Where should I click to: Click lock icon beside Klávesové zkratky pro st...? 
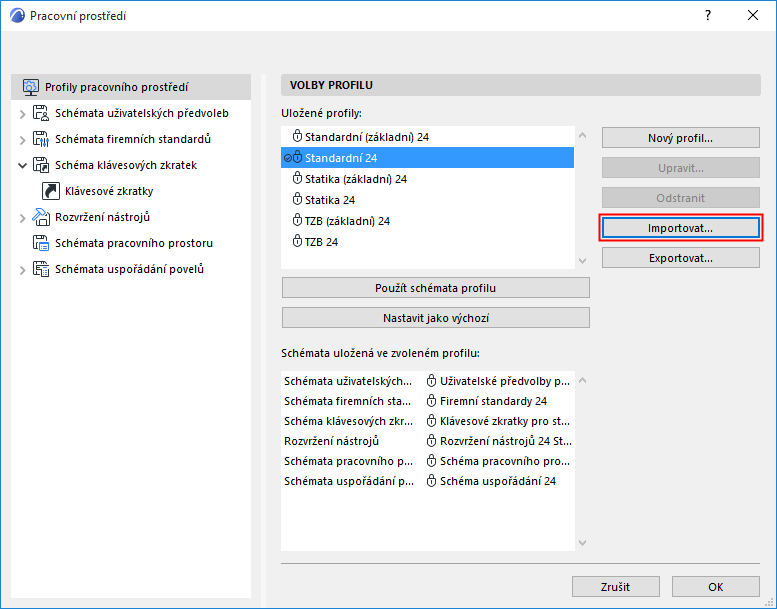tap(432, 421)
